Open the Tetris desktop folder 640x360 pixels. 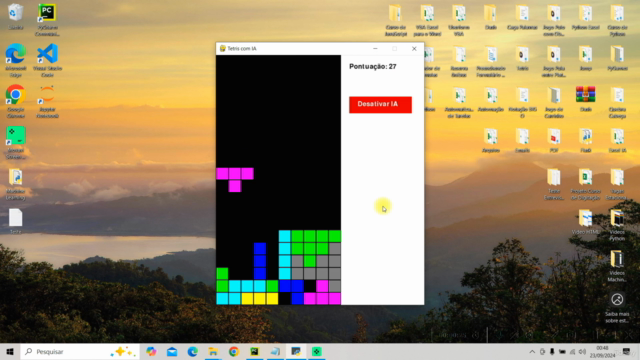click(x=522, y=59)
